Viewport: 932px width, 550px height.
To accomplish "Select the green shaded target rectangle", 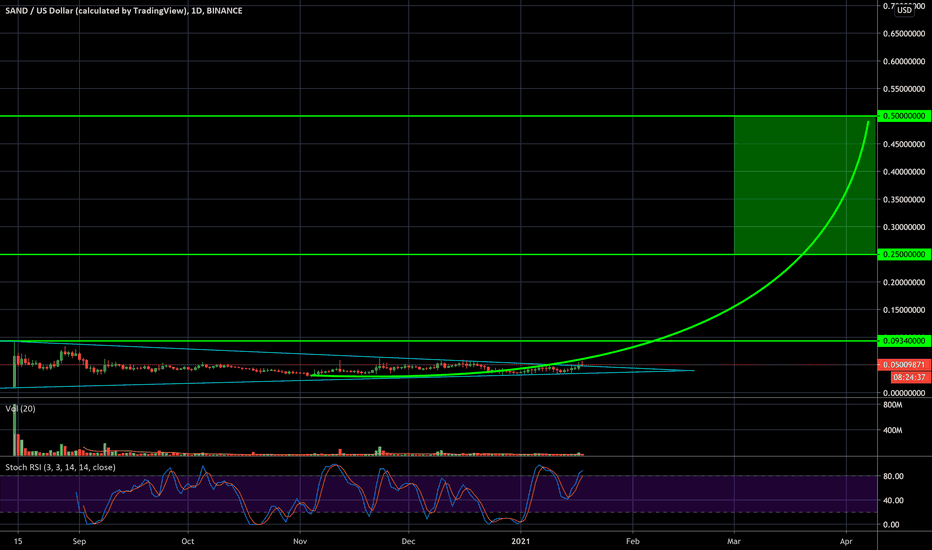I will pos(805,186).
